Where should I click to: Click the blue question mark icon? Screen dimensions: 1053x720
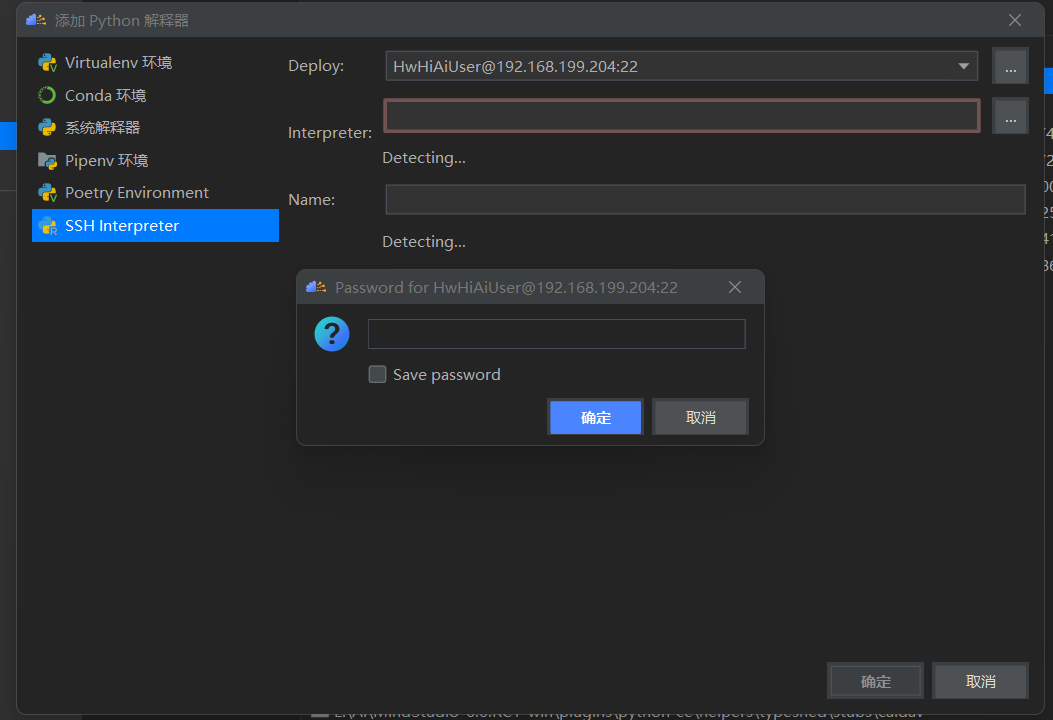tap(332, 334)
